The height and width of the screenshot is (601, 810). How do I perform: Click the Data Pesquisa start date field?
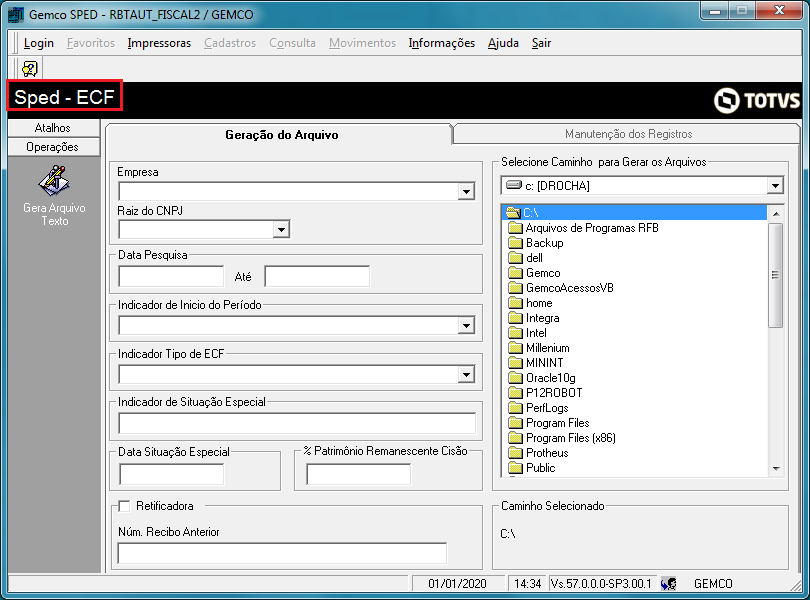(x=171, y=276)
